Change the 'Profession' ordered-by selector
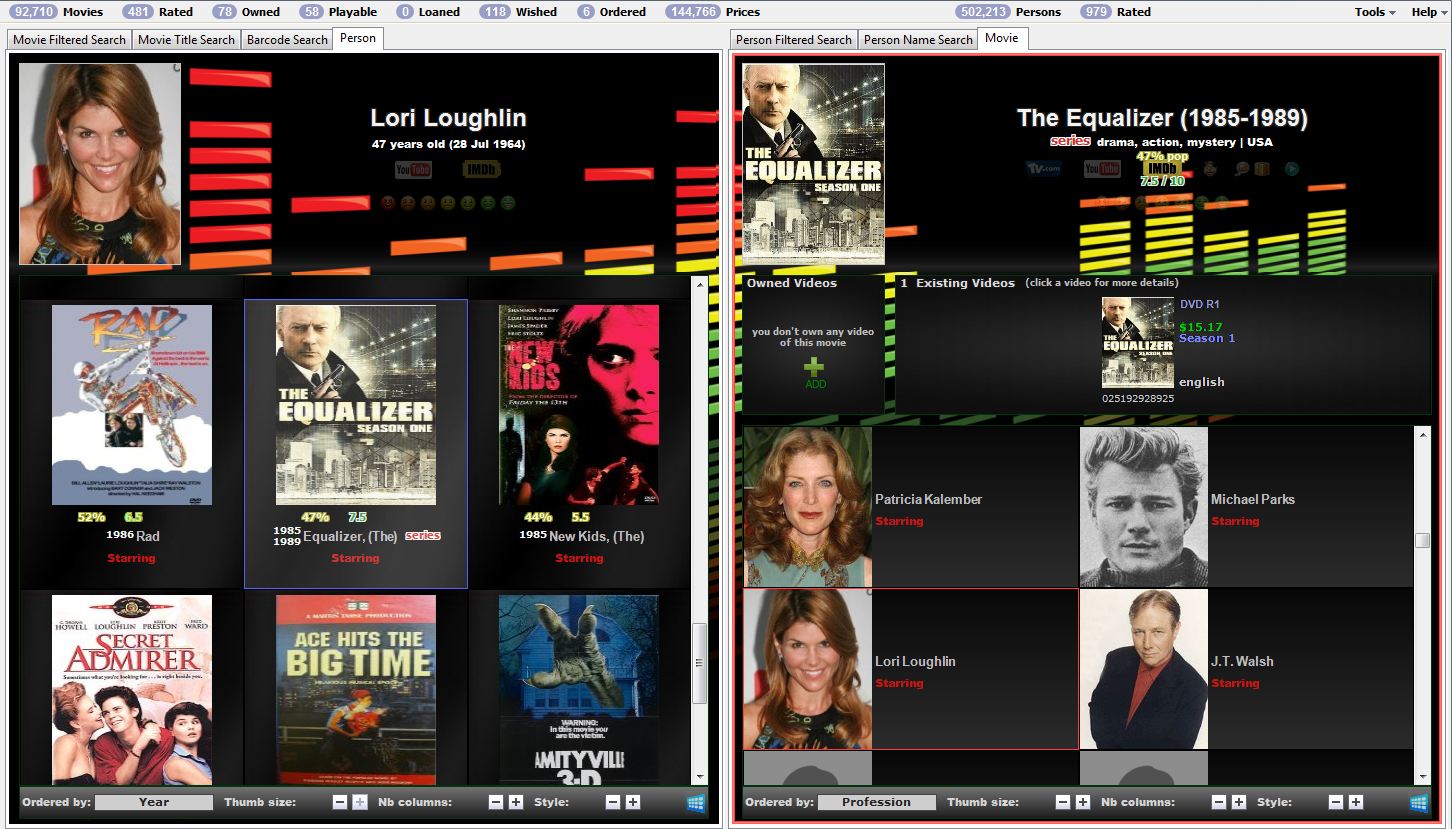Image resolution: width=1452 pixels, height=829 pixels. coord(877,802)
